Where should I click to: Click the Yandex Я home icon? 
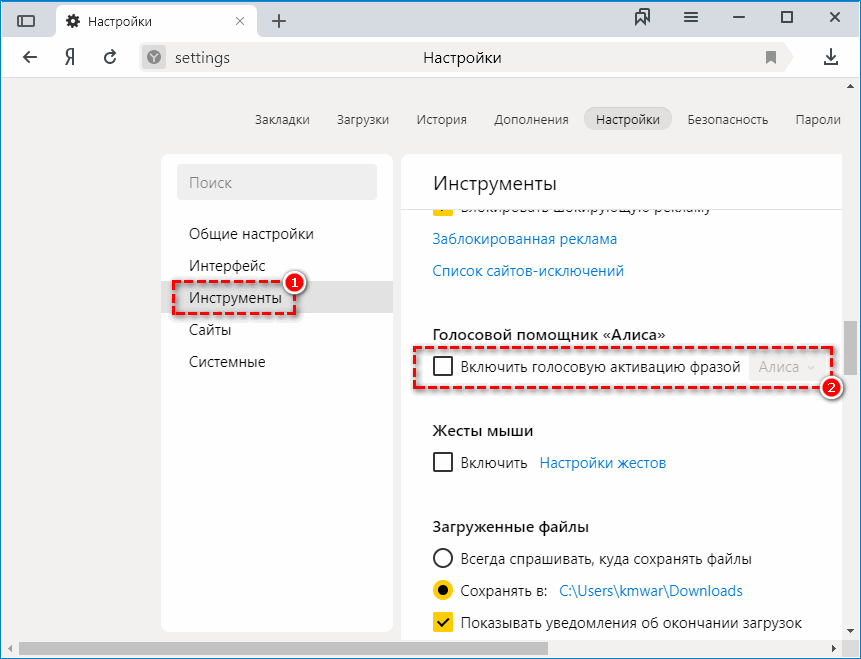point(68,57)
